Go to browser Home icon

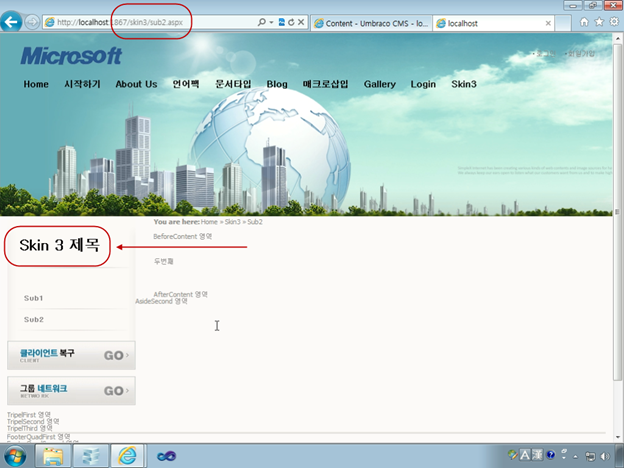coord(584,22)
